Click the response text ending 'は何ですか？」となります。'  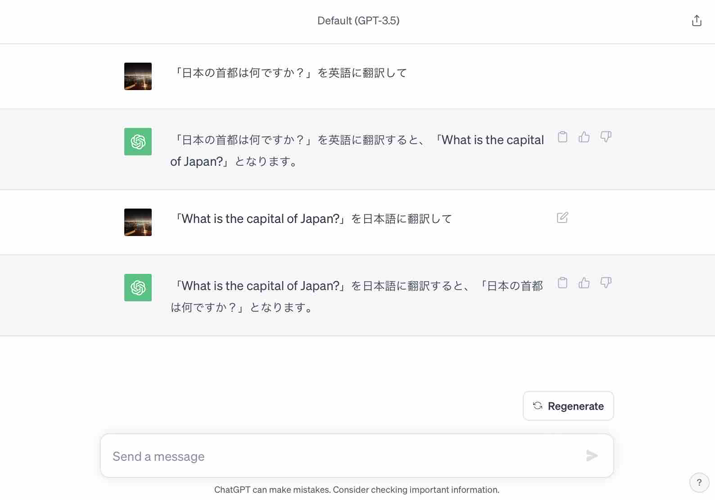[x=357, y=296]
